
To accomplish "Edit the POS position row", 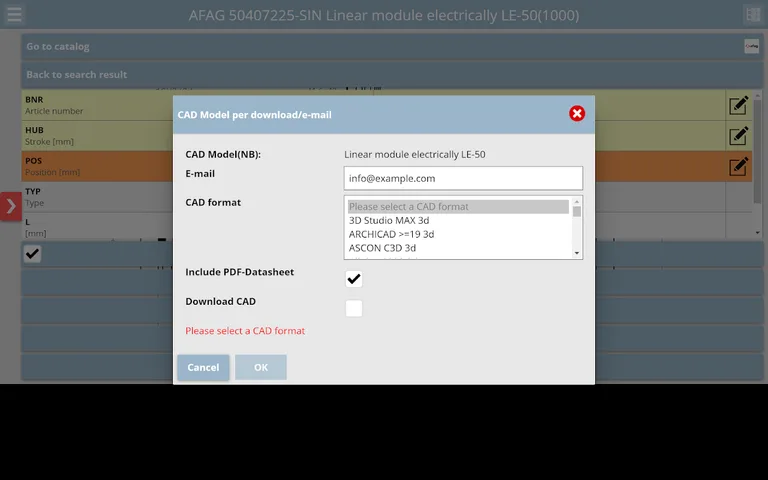I will (x=738, y=166).
